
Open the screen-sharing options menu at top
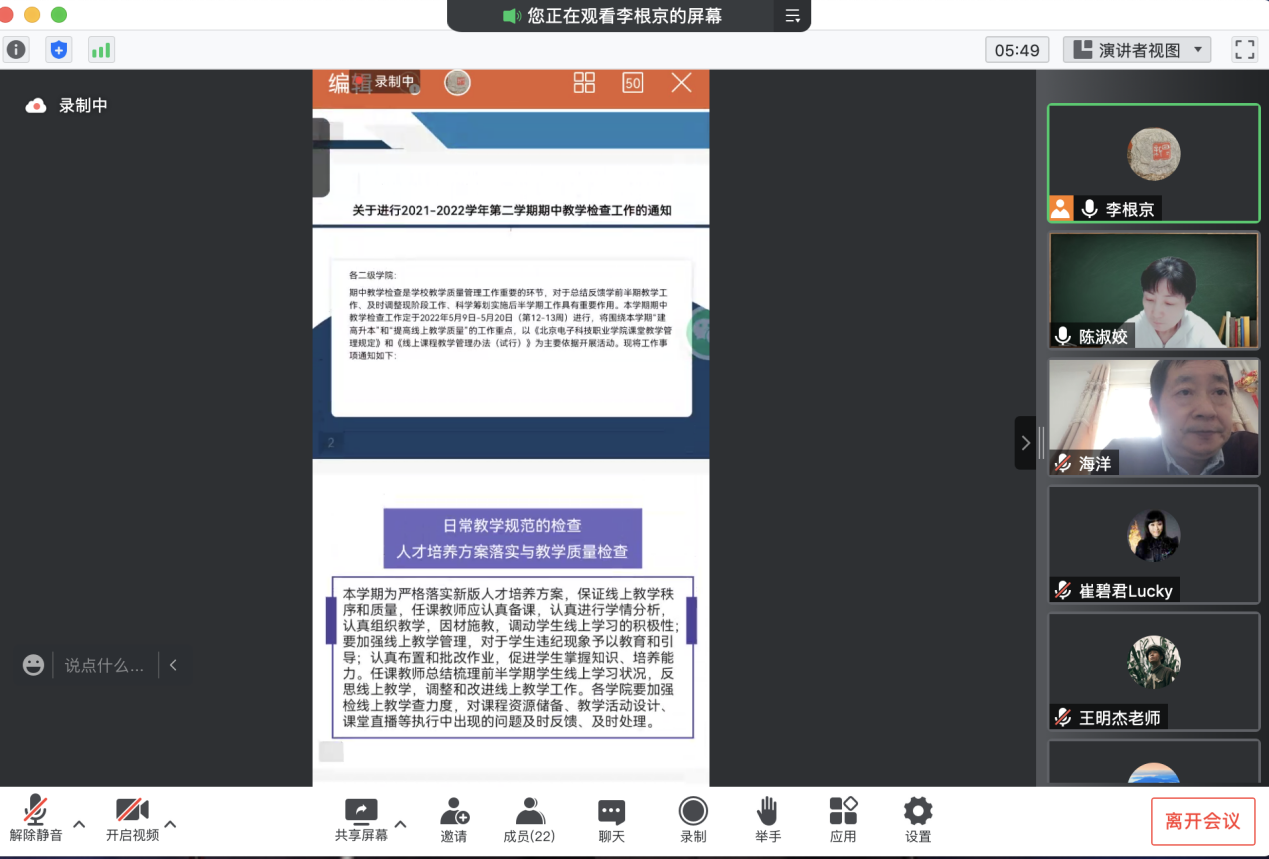[x=792, y=16]
